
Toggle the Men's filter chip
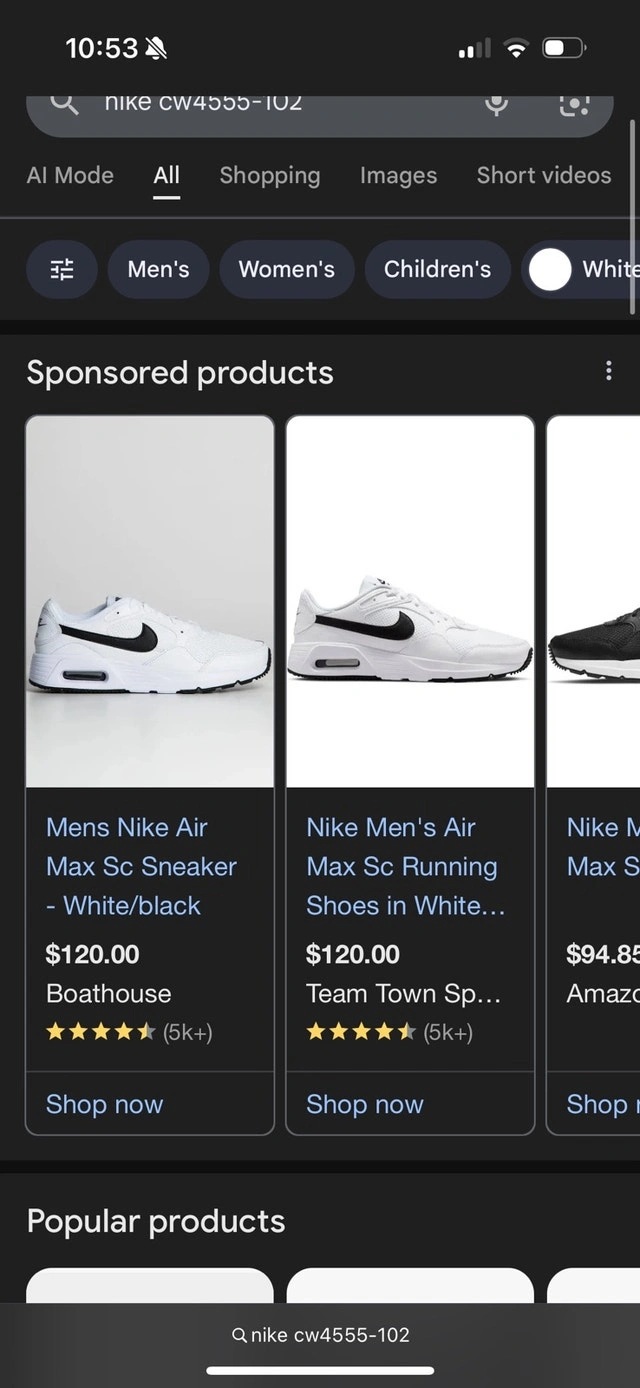[158, 269]
